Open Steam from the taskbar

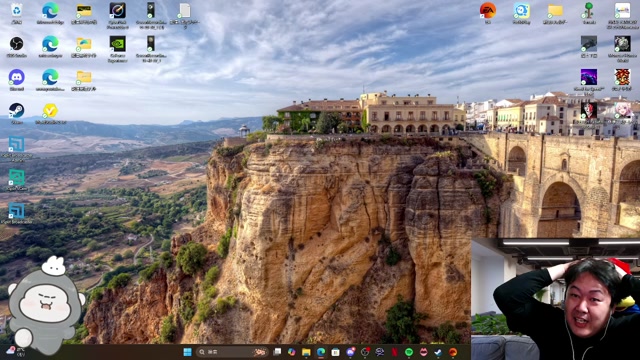click(438, 352)
